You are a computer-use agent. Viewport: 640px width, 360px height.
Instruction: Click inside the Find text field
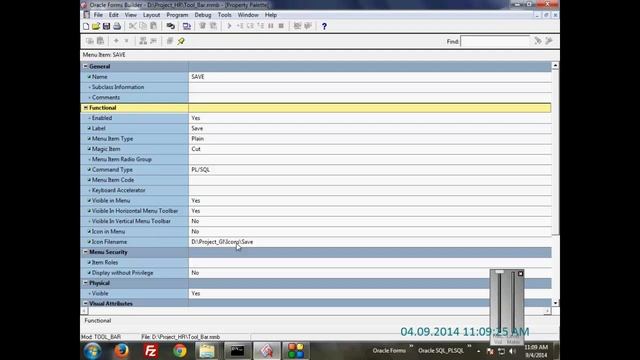point(495,41)
